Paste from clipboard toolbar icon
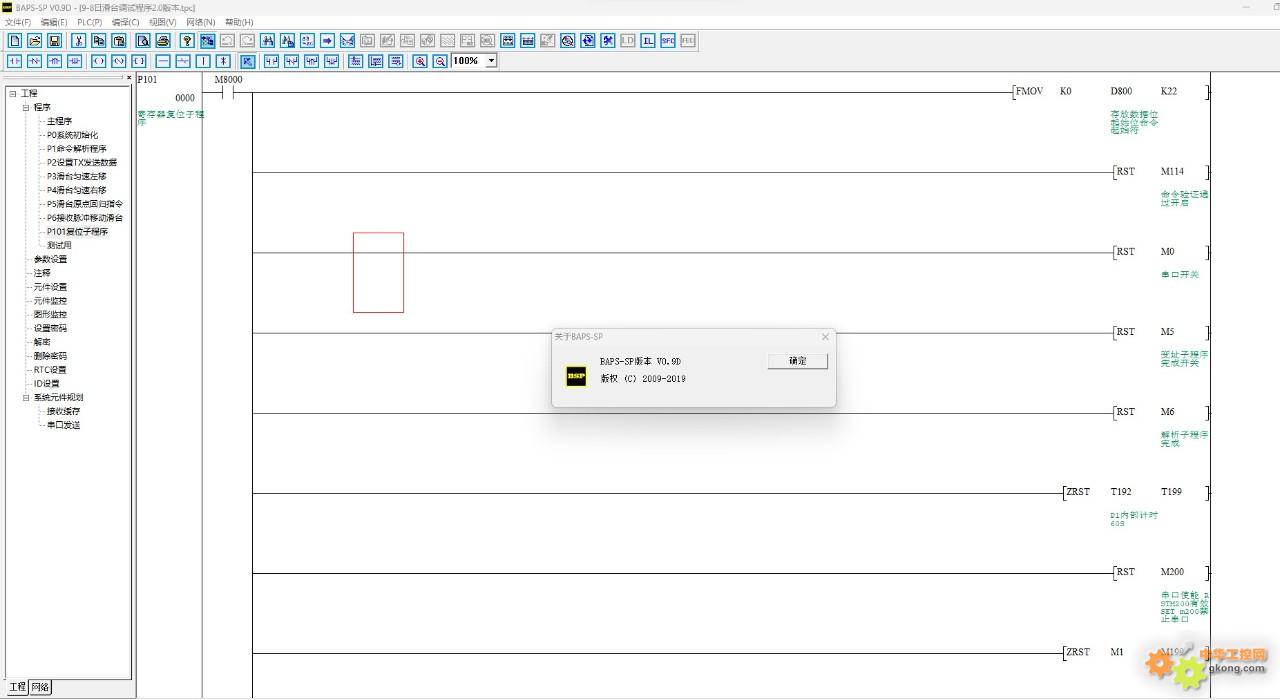This screenshot has width=1280, height=700. pos(118,41)
